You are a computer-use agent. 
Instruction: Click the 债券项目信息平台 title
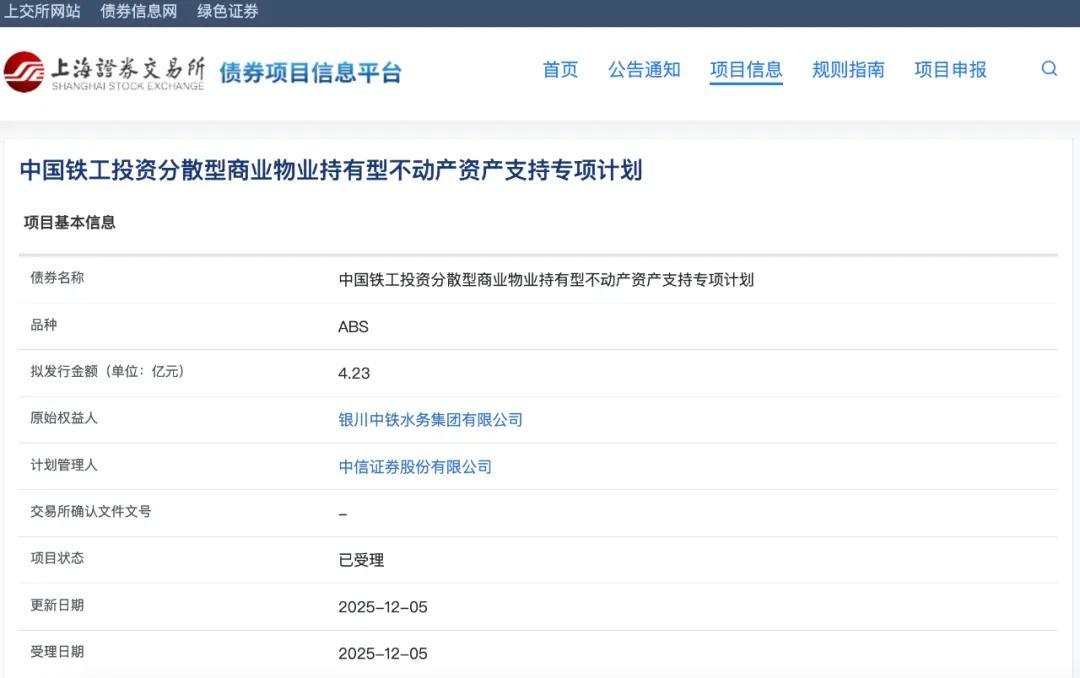(x=311, y=72)
